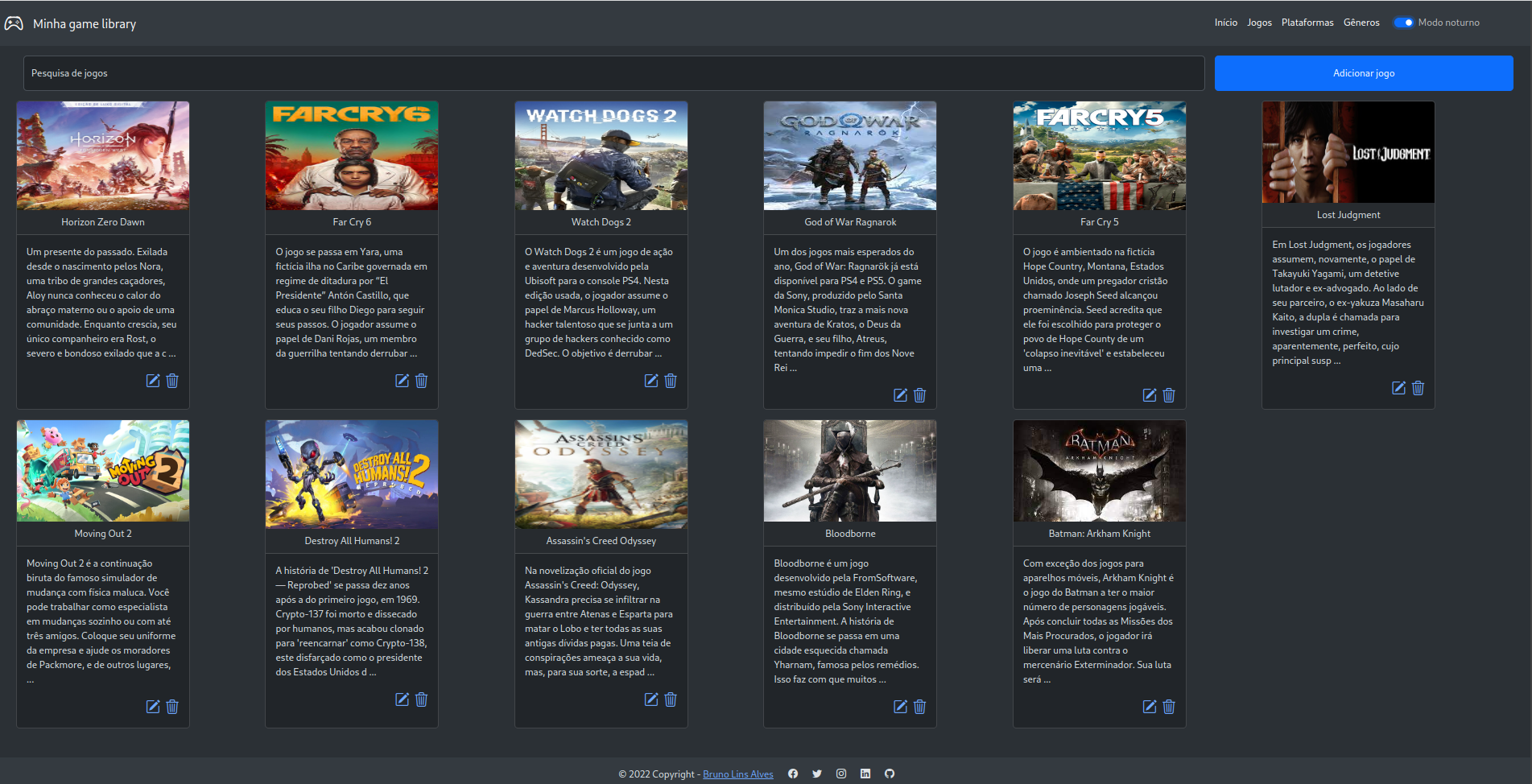Screen dimensions: 1532x784
Task: Delete God of War Ragnarok game
Action: point(920,395)
